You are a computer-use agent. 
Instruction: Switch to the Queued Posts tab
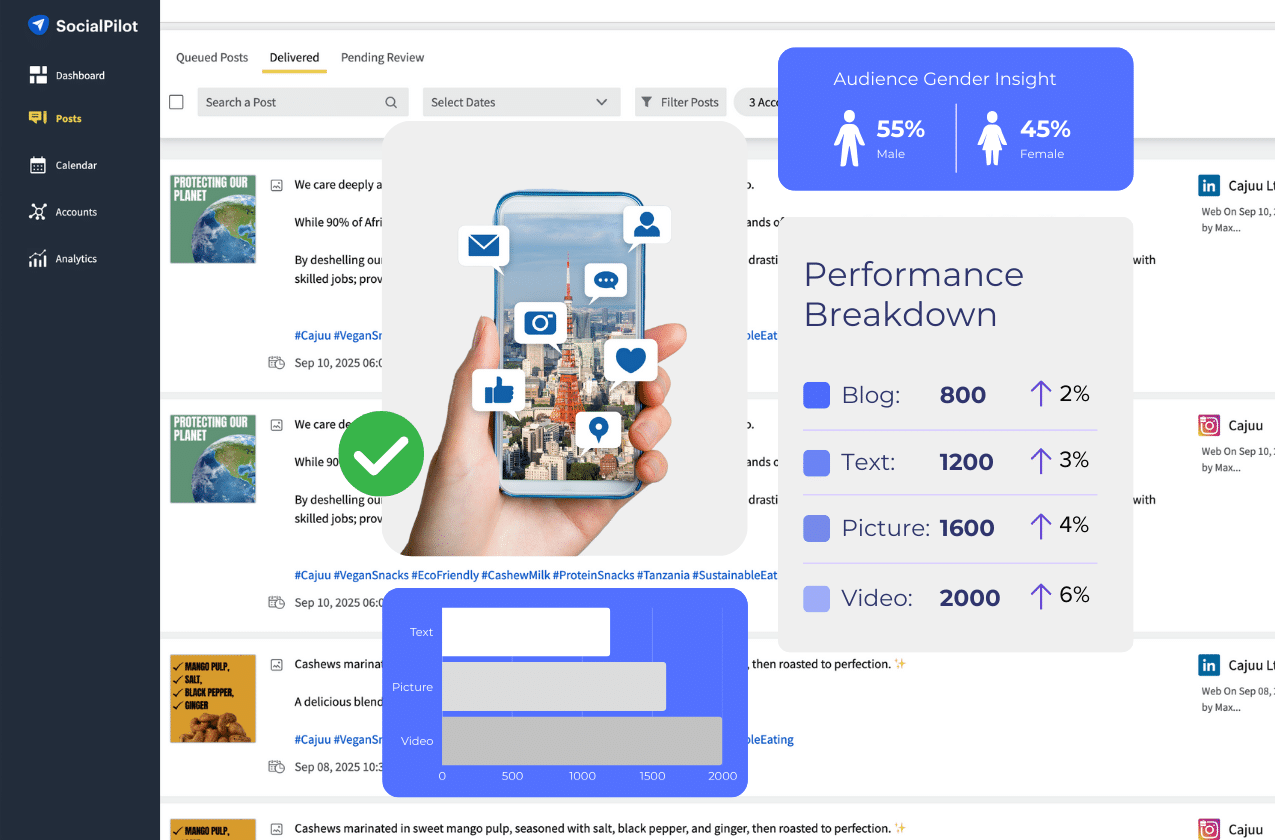pos(212,57)
